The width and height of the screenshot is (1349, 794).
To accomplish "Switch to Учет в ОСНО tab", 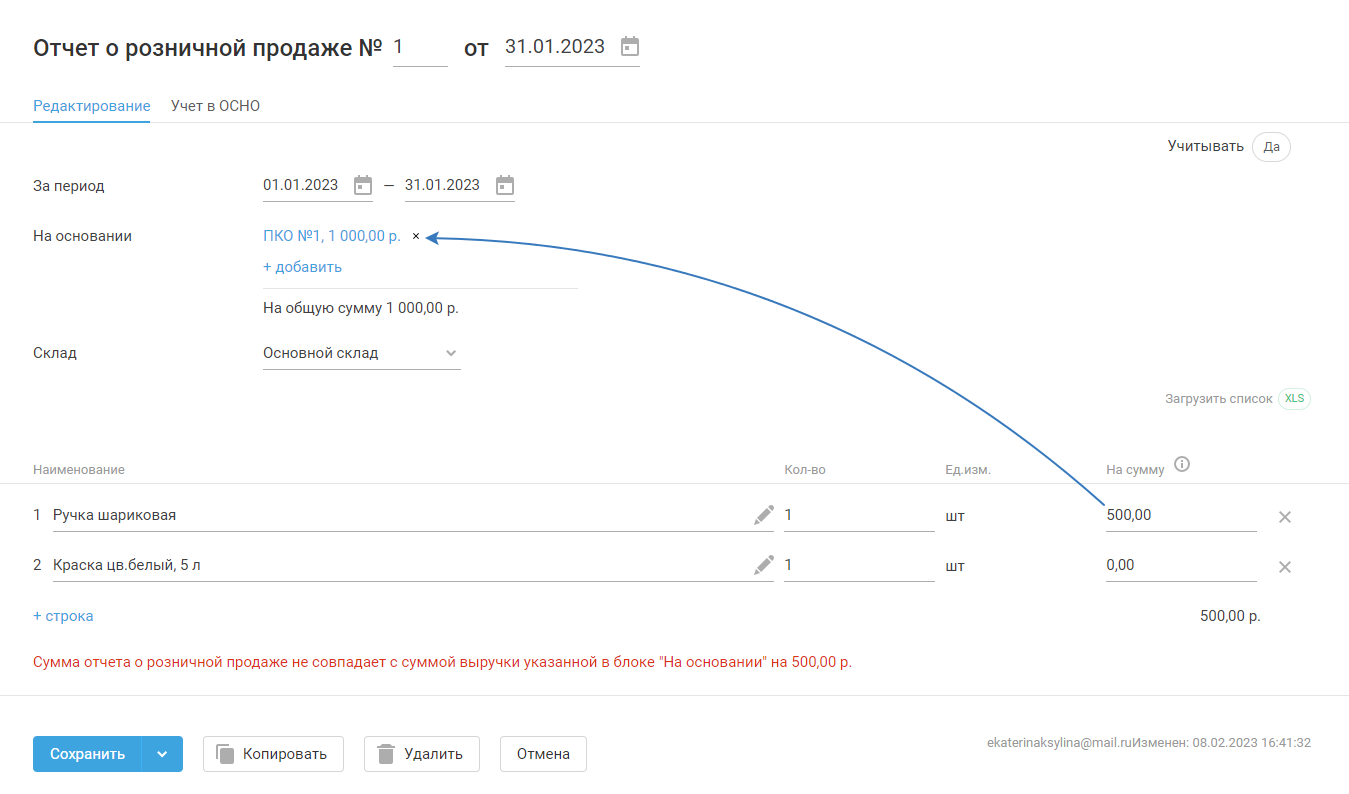I will pos(215,106).
